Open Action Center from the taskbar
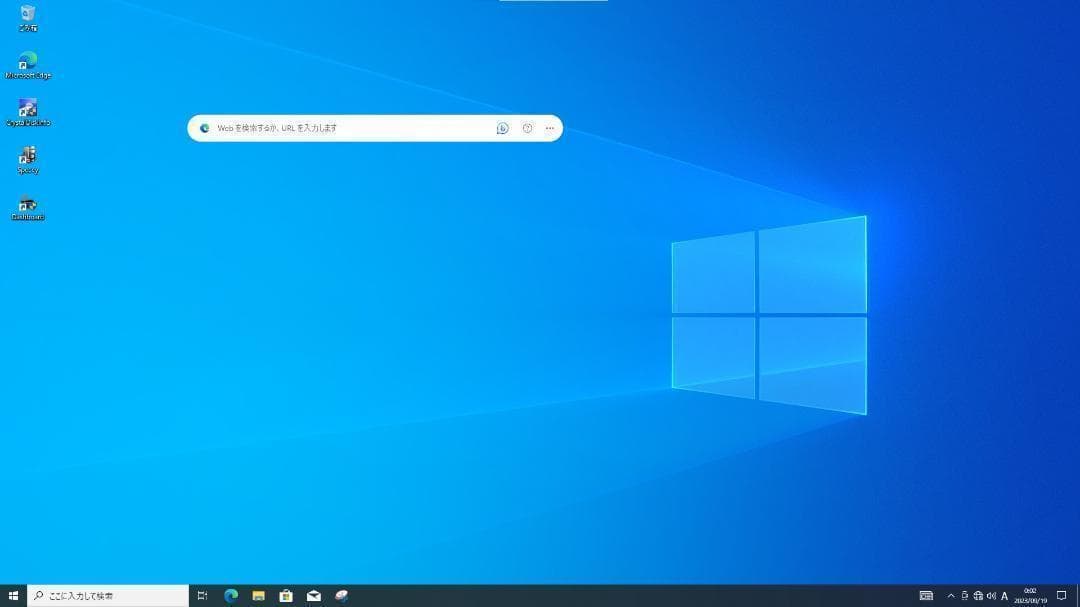Image resolution: width=1080 pixels, height=607 pixels. pyautogui.click(x=1063, y=596)
